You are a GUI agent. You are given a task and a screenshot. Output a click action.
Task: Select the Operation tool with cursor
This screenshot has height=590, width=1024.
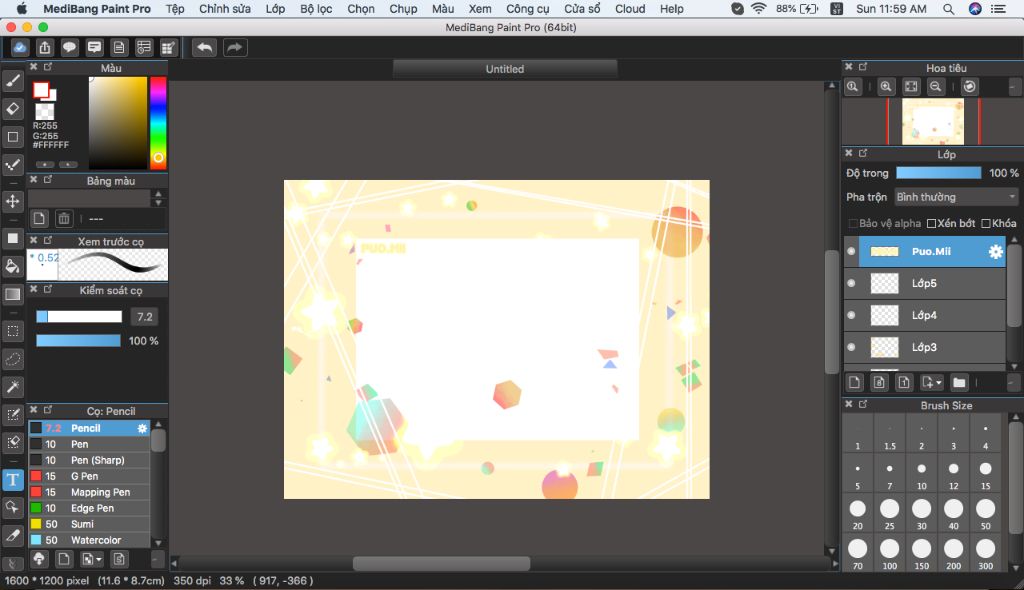[12, 508]
